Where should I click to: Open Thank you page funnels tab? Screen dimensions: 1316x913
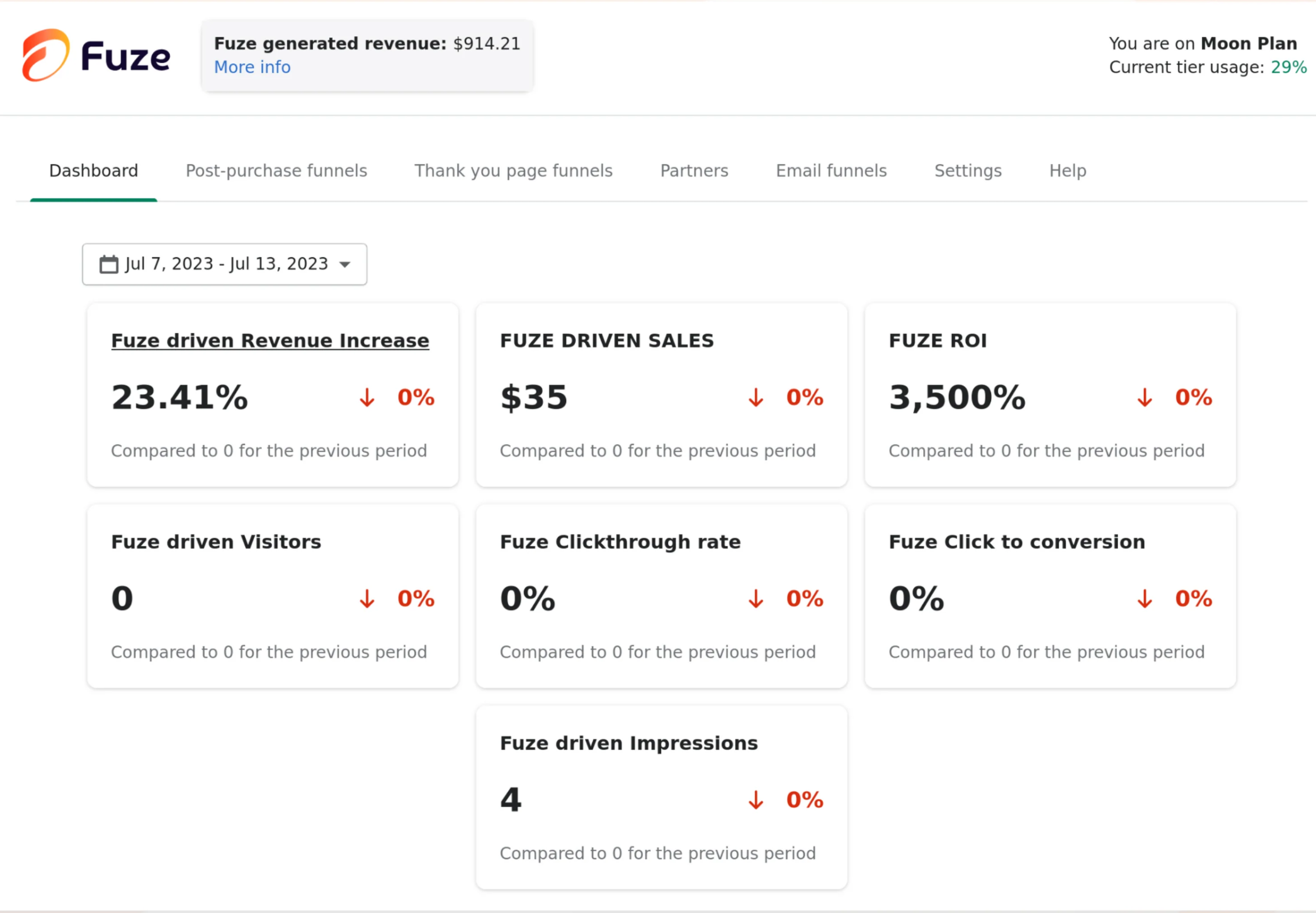tap(513, 170)
